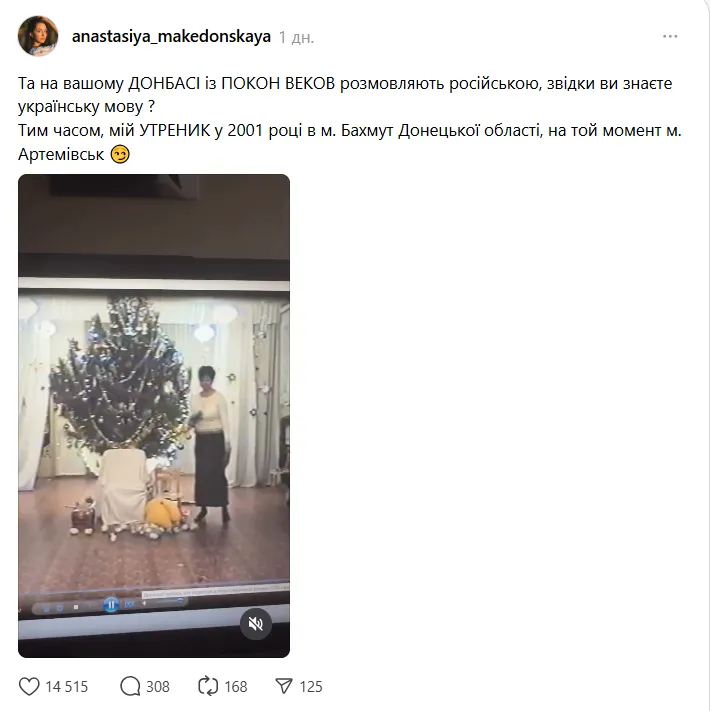Open the Christmas tree video in full view

click(154, 416)
